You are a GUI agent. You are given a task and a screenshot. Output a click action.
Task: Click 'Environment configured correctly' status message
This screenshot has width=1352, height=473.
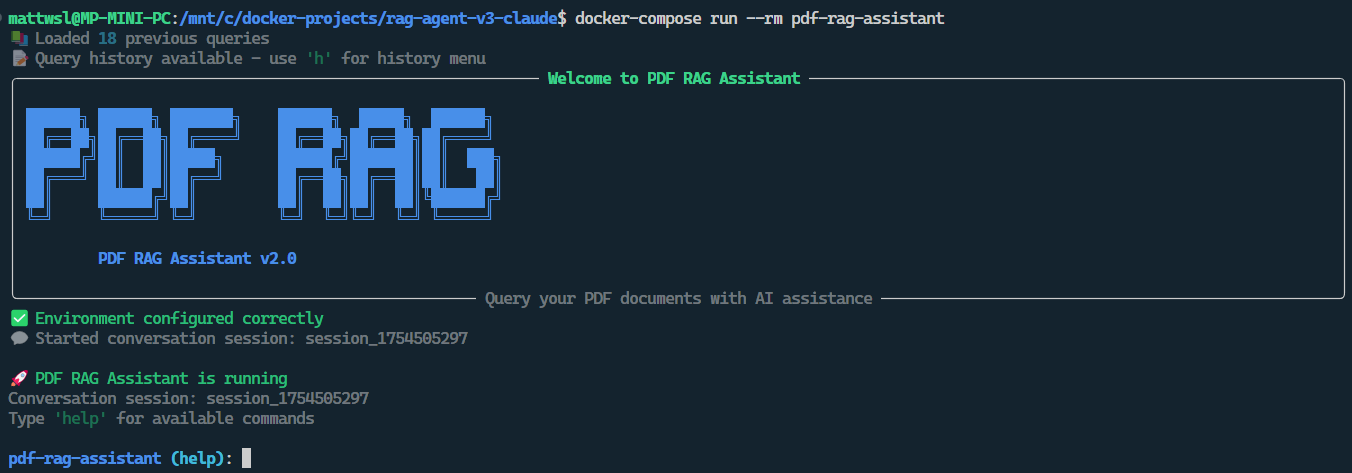(x=179, y=318)
